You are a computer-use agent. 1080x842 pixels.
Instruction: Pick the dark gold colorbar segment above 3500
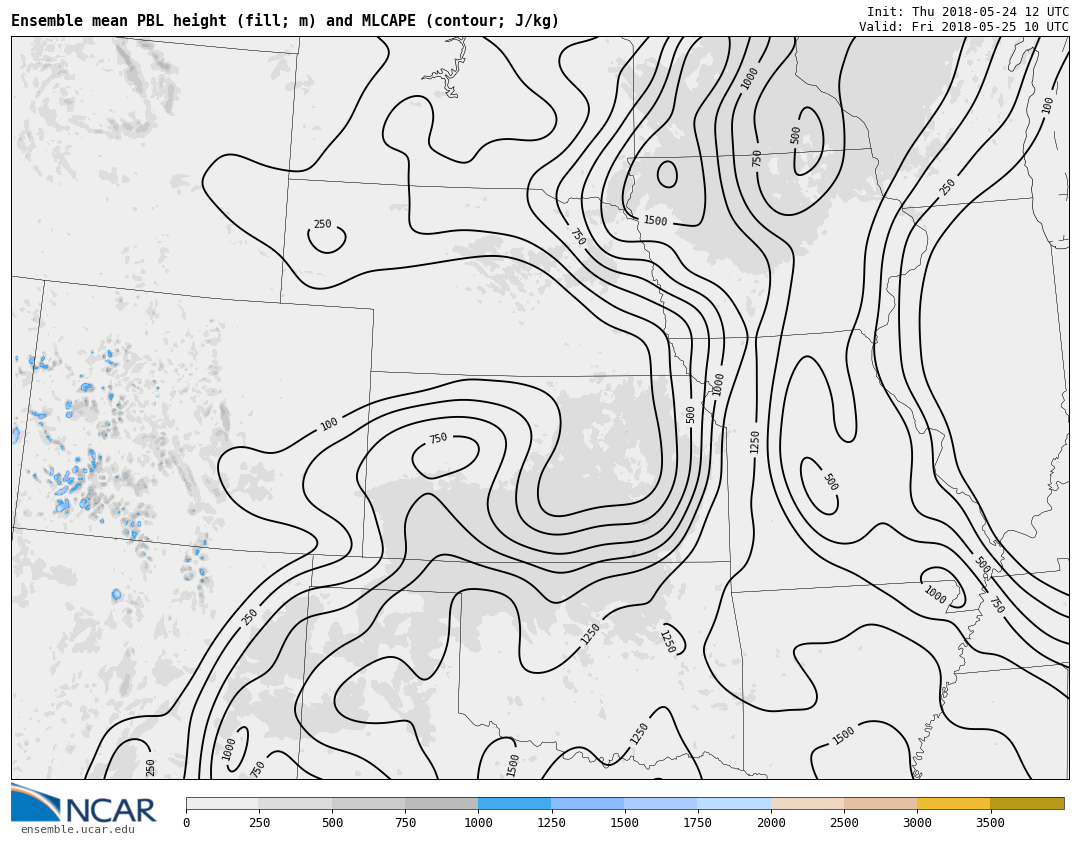(1027, 803)
